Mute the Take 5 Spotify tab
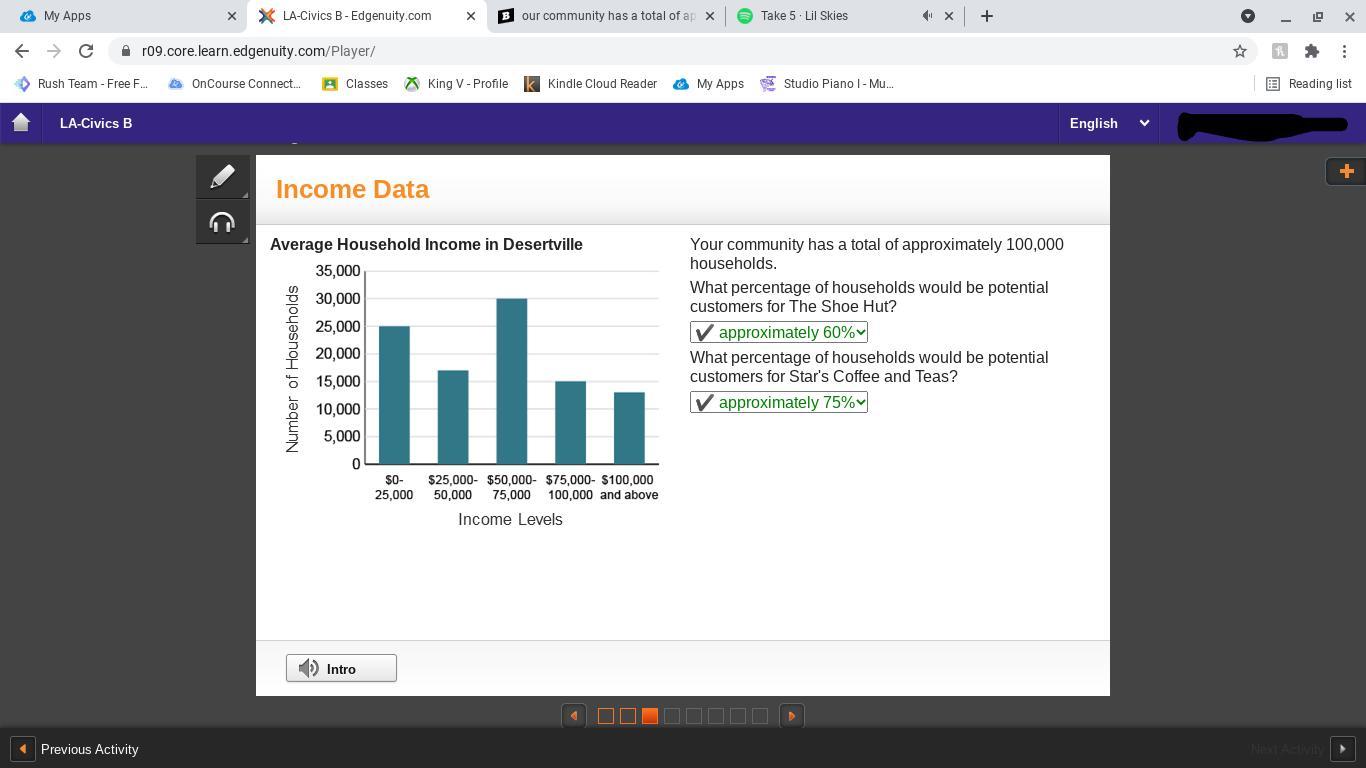 (x=927, y=16)
